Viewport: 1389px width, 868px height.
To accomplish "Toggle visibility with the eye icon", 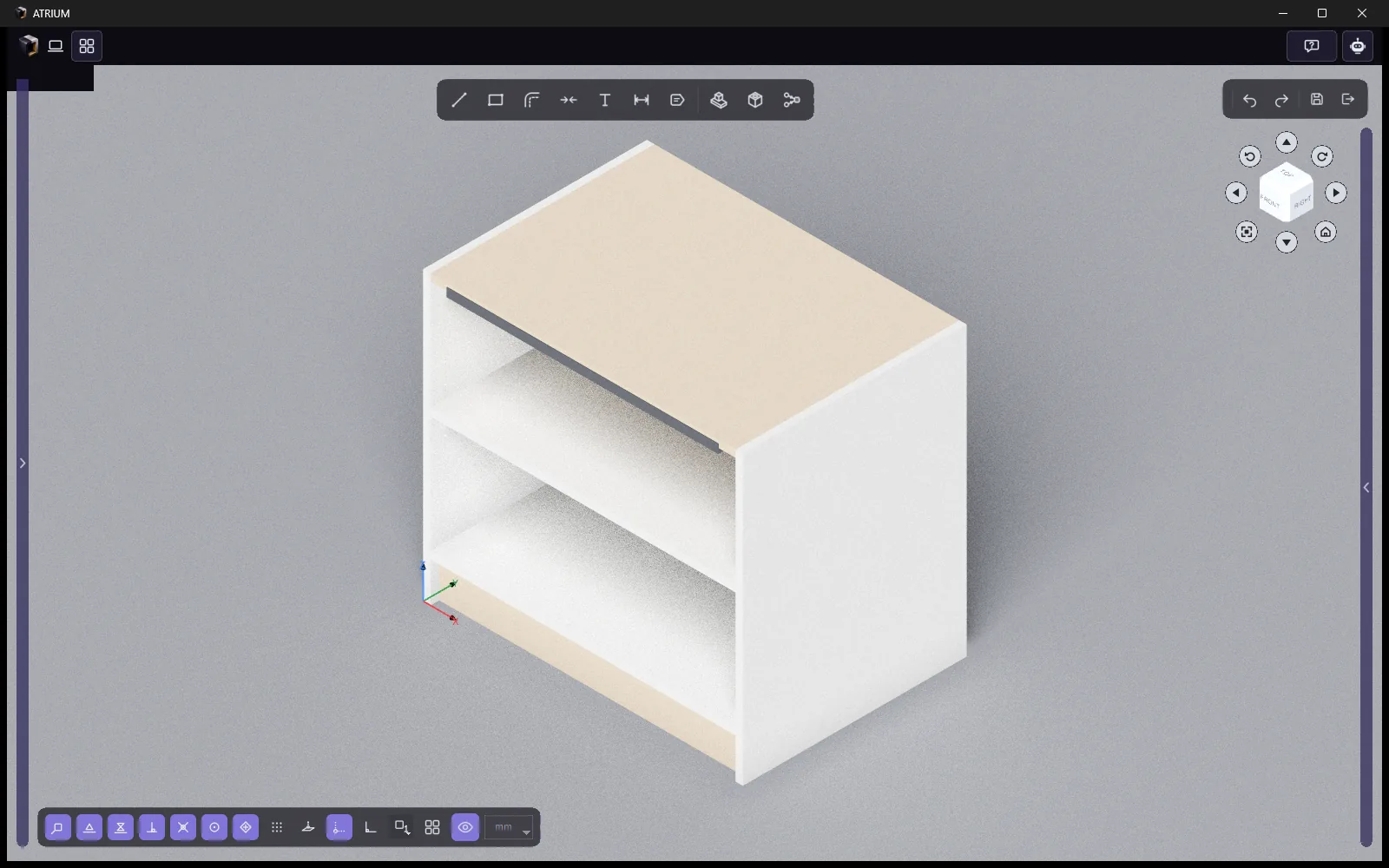I will click(465, 828).
